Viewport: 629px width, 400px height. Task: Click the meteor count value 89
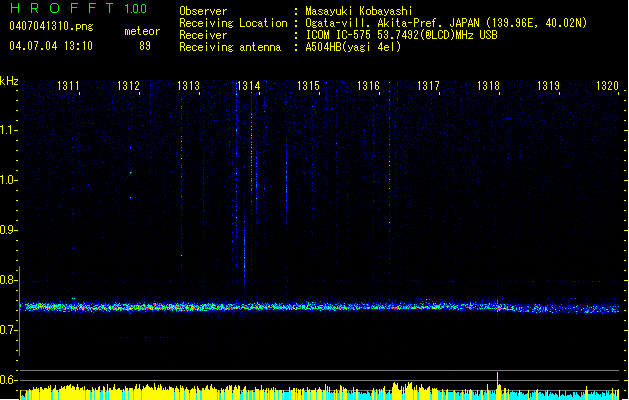(x=145, y=46)
